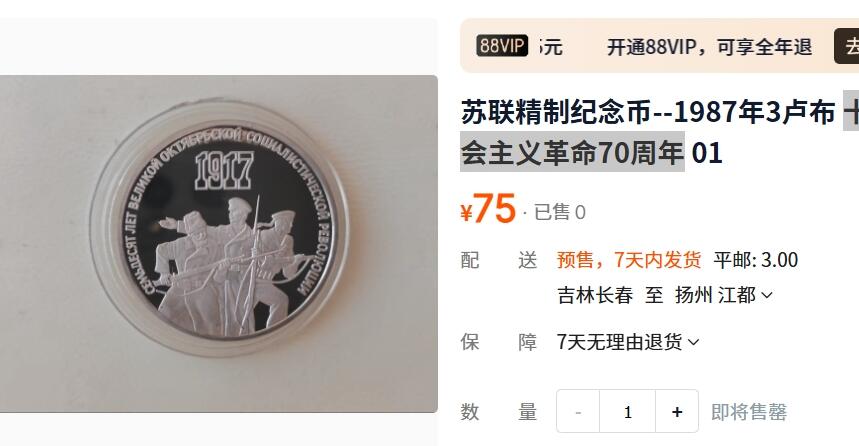Expand the chevron beside 7天无理由退货

pos(693,343)
